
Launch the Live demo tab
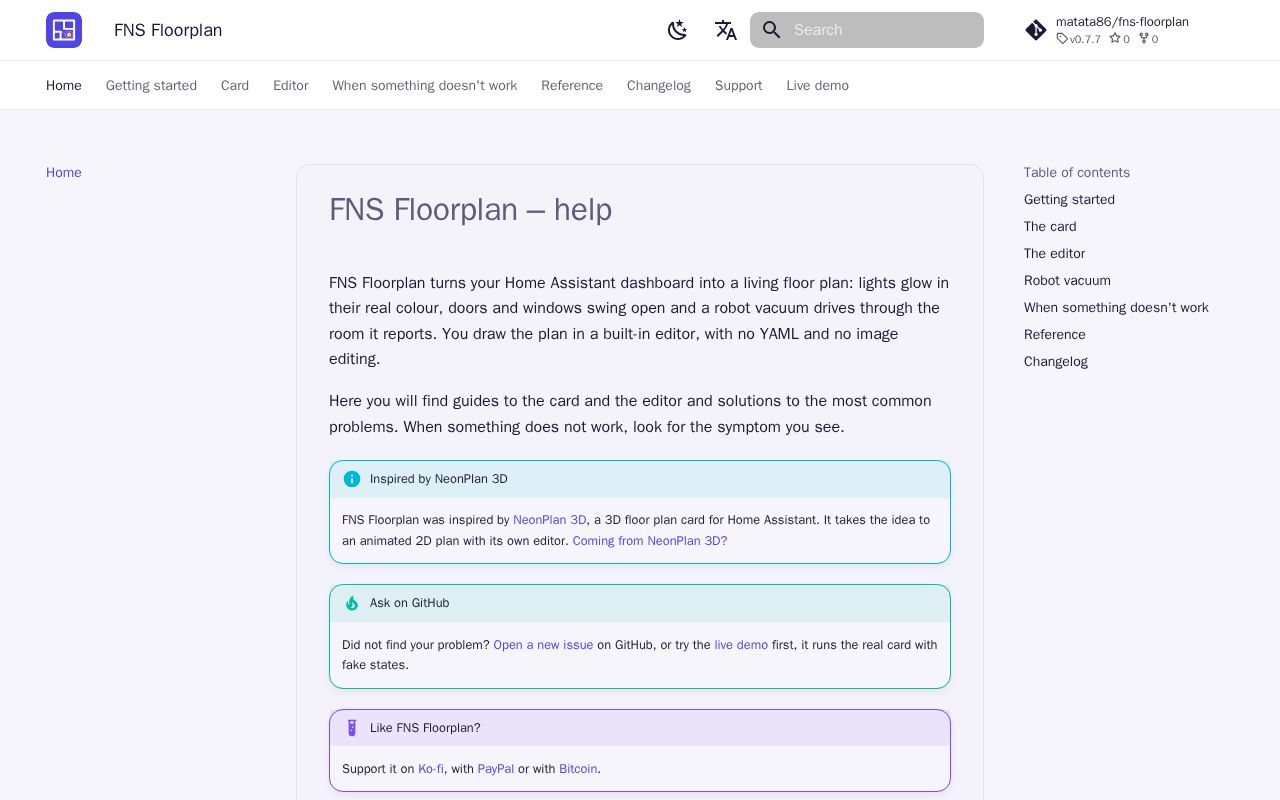pos(818,85)
